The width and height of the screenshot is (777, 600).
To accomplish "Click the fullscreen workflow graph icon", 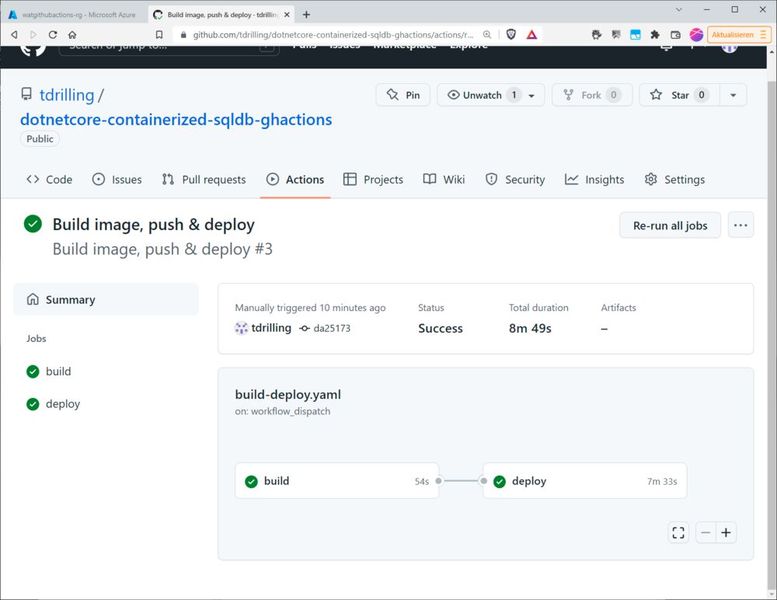I will click(678, 533).
